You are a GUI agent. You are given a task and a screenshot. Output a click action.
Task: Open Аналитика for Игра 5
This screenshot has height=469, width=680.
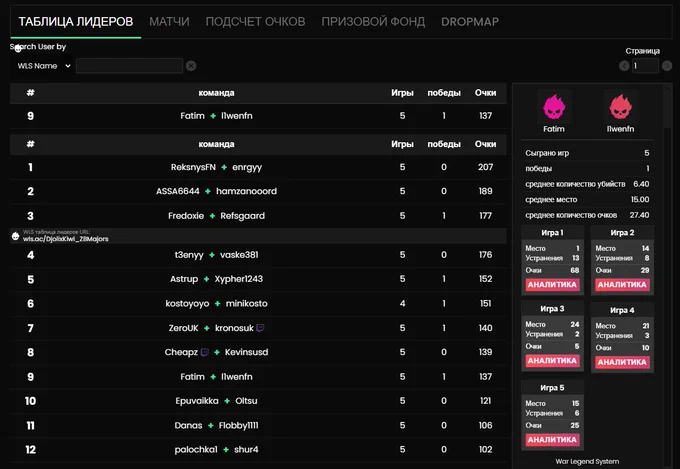(x=552, y=439)
